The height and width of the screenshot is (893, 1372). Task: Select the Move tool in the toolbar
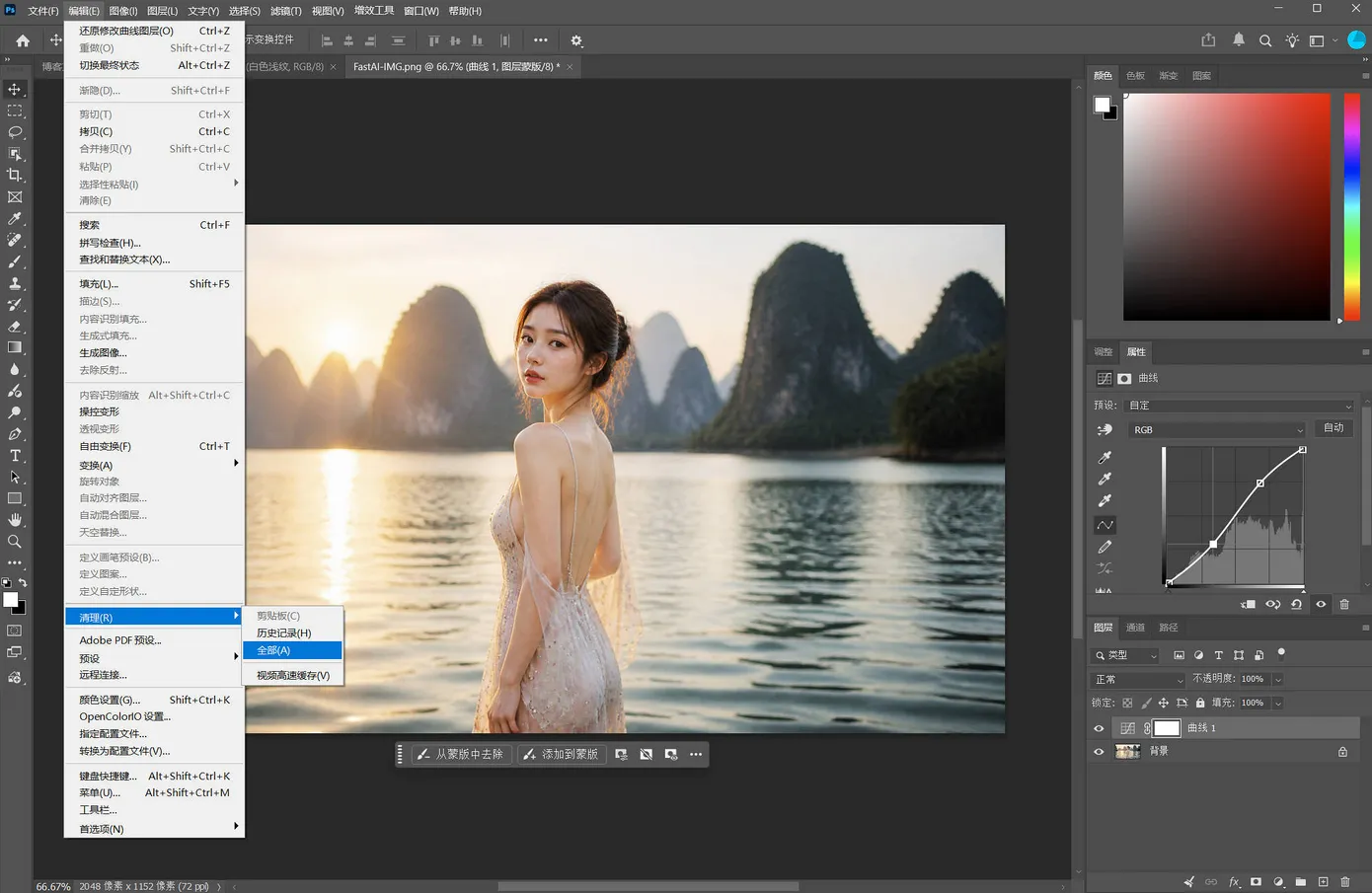click(x=15, y=90)
